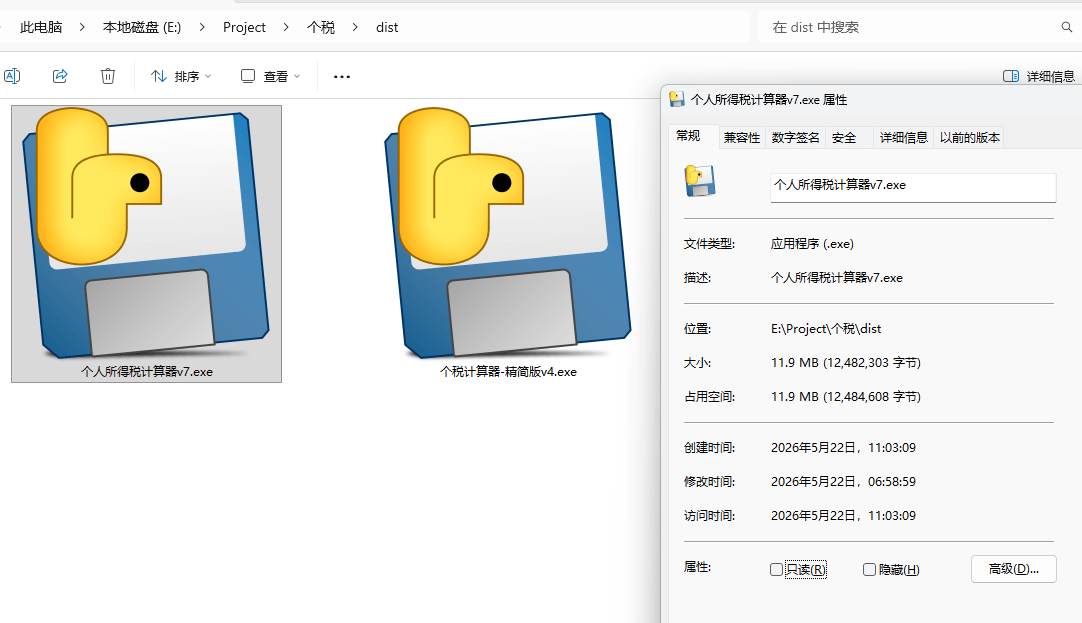Go to 此电脑 in breadcrumb
Viewport: 1082px width, 623px height.
(x=41, y=28)
